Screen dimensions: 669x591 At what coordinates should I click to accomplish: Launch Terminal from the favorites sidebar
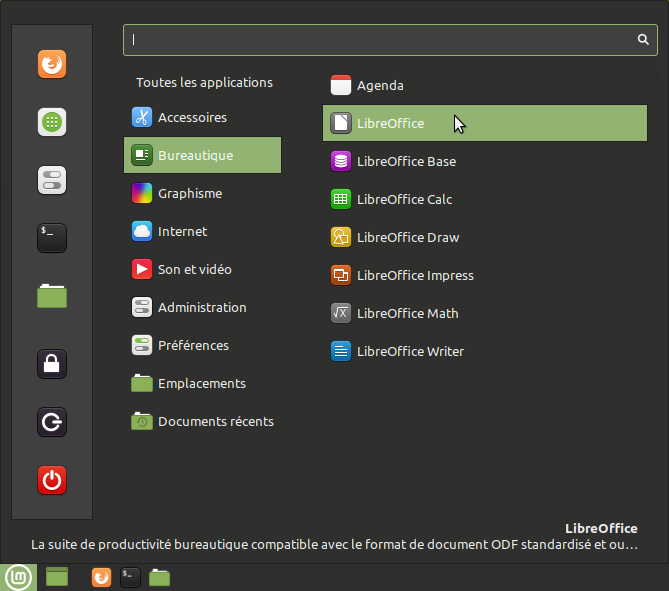52,238
